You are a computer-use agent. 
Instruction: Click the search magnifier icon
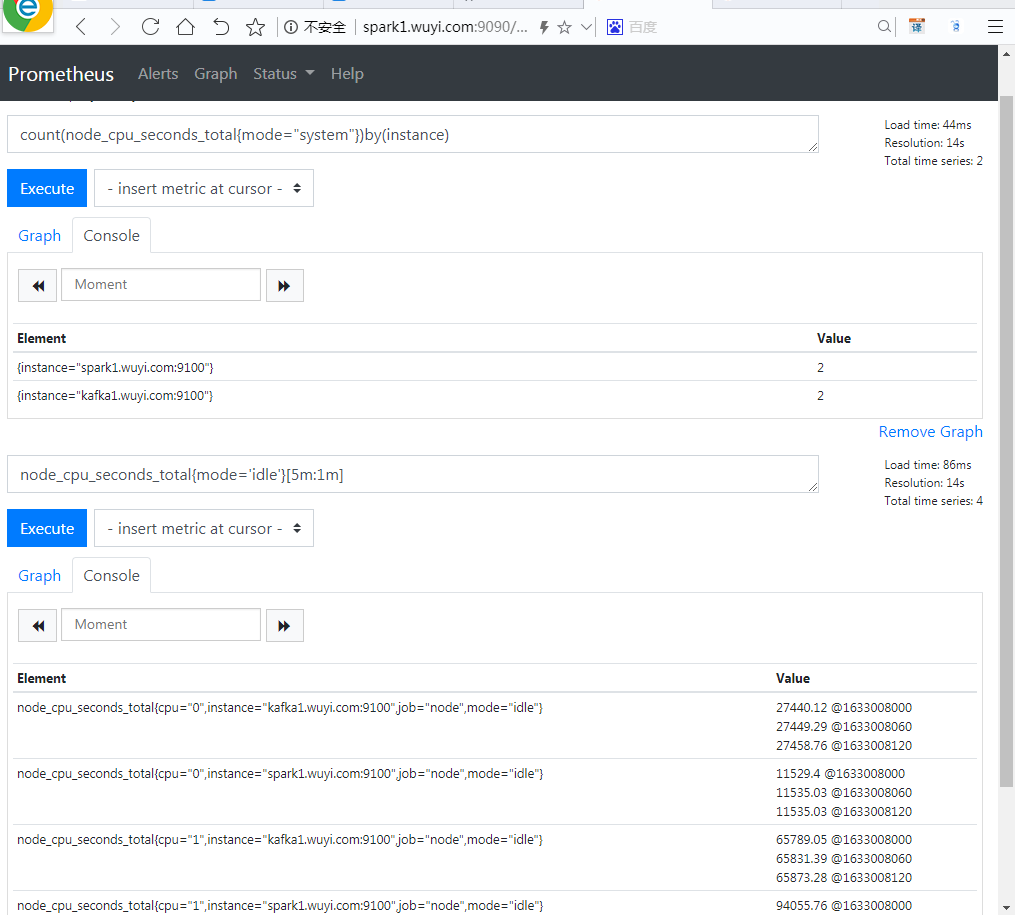tap(884, 27)
